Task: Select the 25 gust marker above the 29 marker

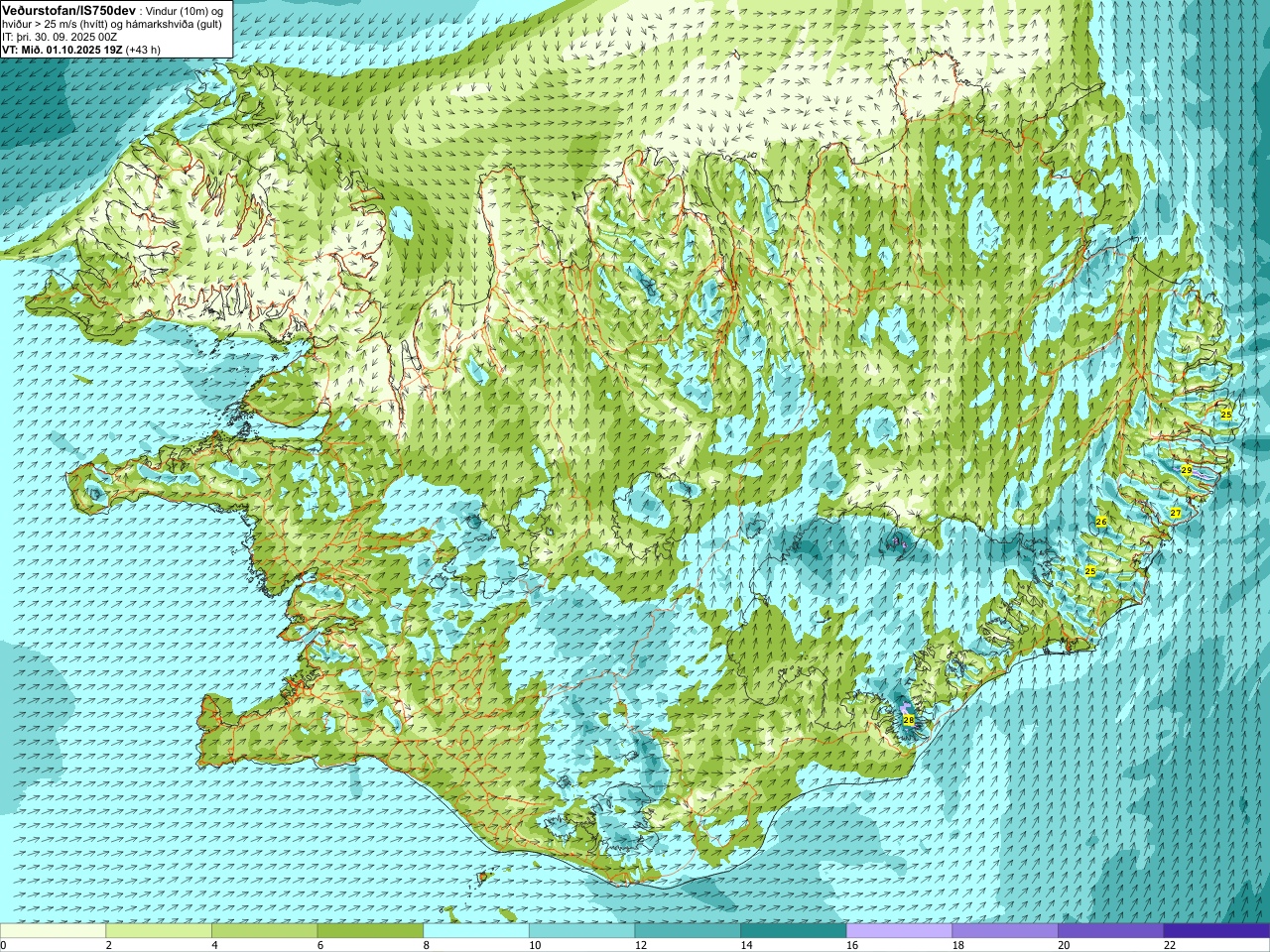Action: (x=1226, y=415)
